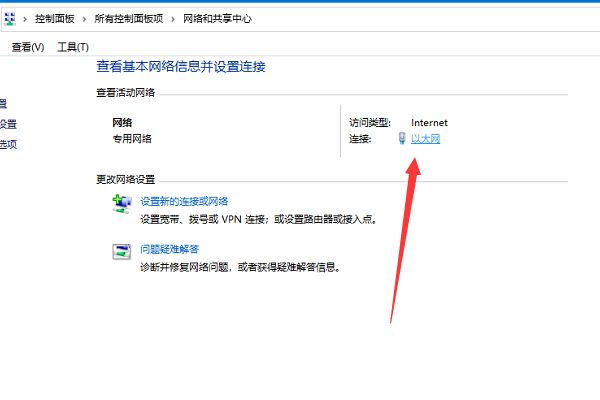Go to 所有控制面板项 in the breadcrumb
This screenshot has height=400, width=600.
pos(129,18)
